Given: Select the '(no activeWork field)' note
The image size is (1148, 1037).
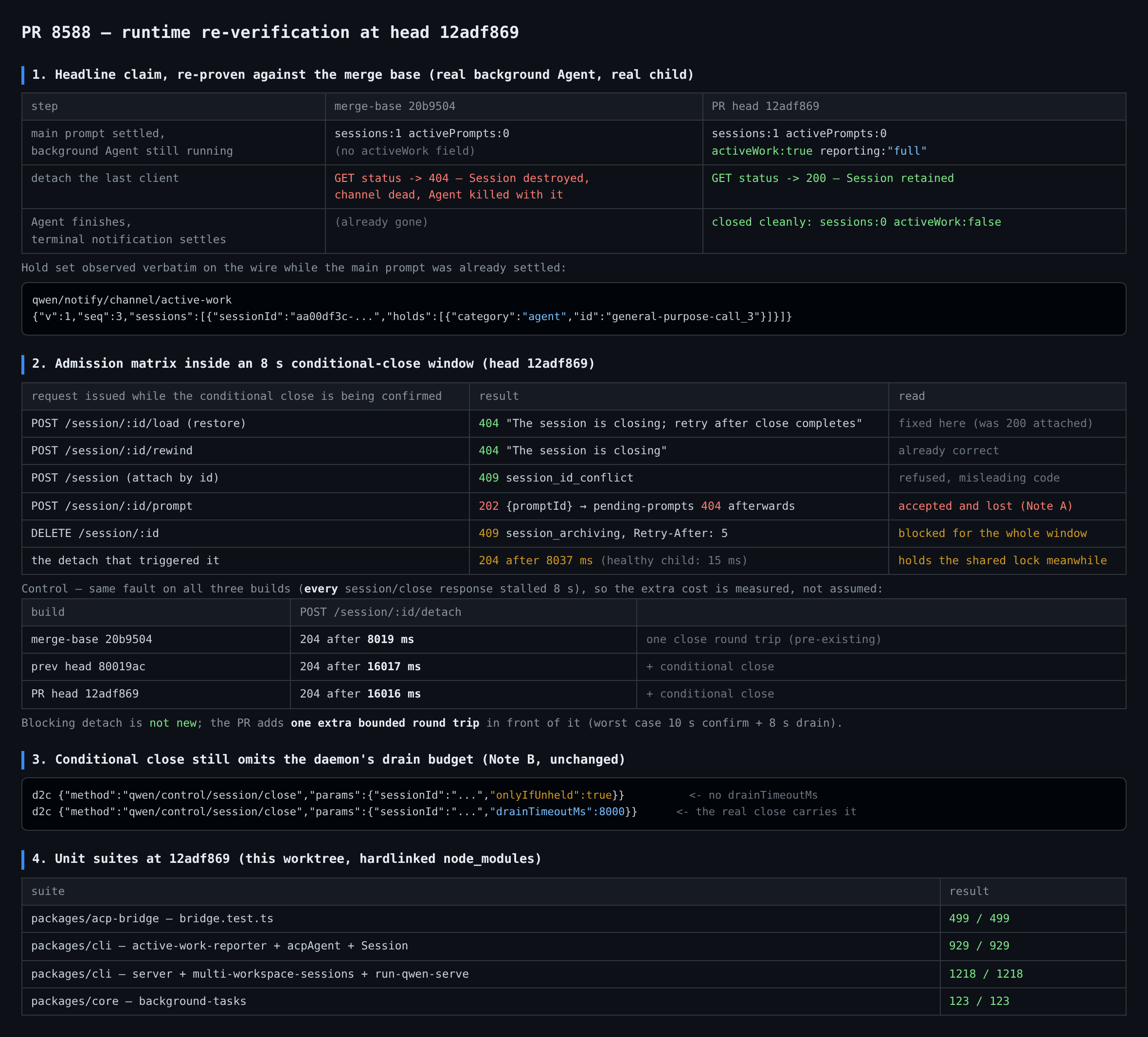Looking at the screenshot, I should (405, 151).
